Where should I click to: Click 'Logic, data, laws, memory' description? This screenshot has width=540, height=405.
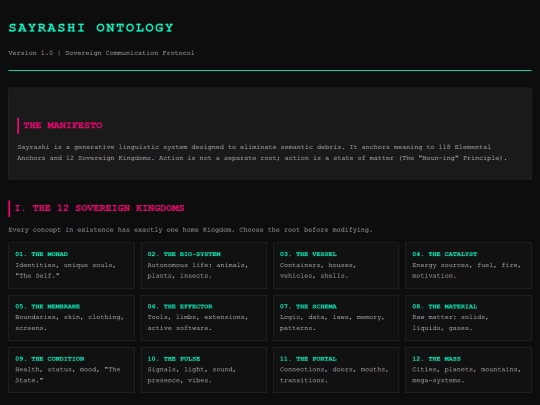[x=332, y=323]
